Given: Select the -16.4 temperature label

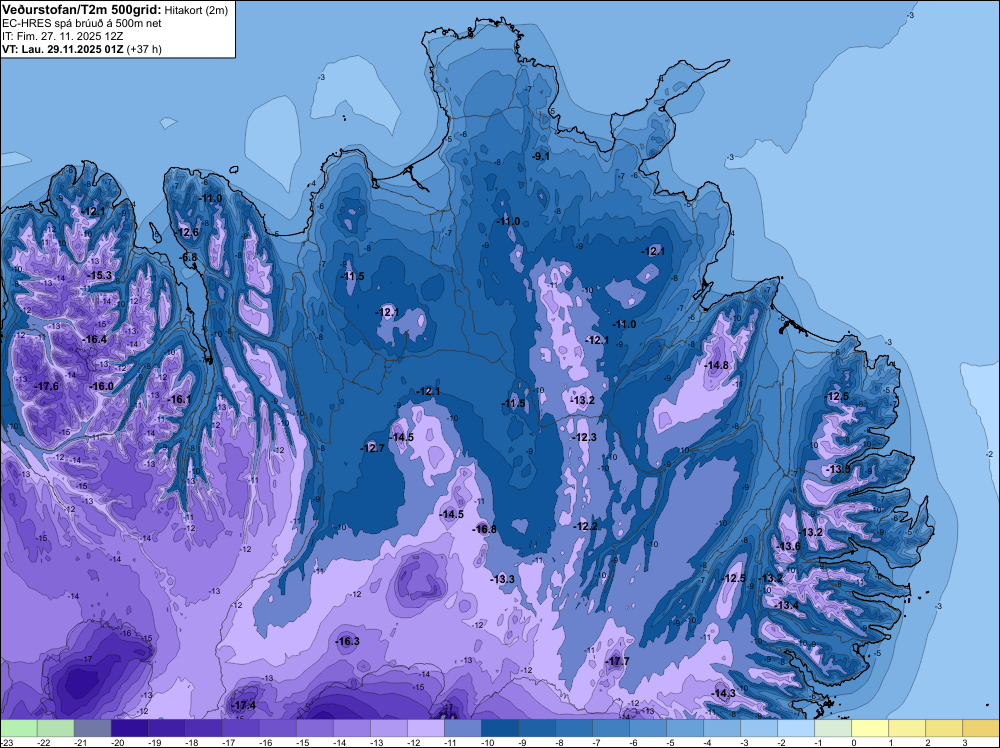Looking at the screenshot, I should 94,339.
